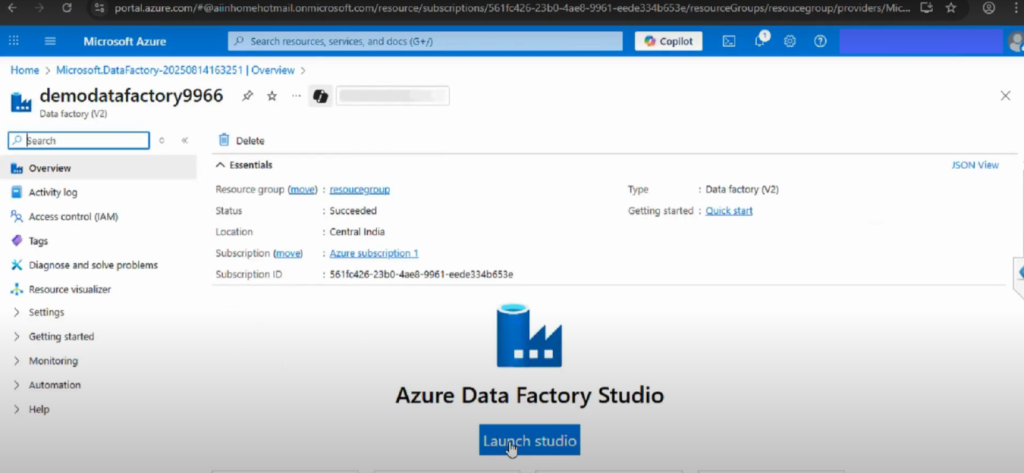The width and height of the screenshot is (1024, 473).
Task: Open JSON View link
Action: click(975, 165)
